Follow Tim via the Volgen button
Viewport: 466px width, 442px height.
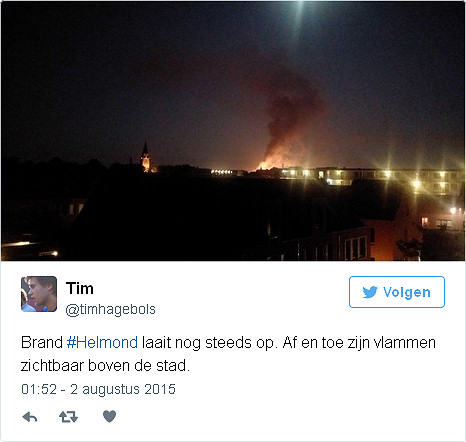[x=397, y=292]
